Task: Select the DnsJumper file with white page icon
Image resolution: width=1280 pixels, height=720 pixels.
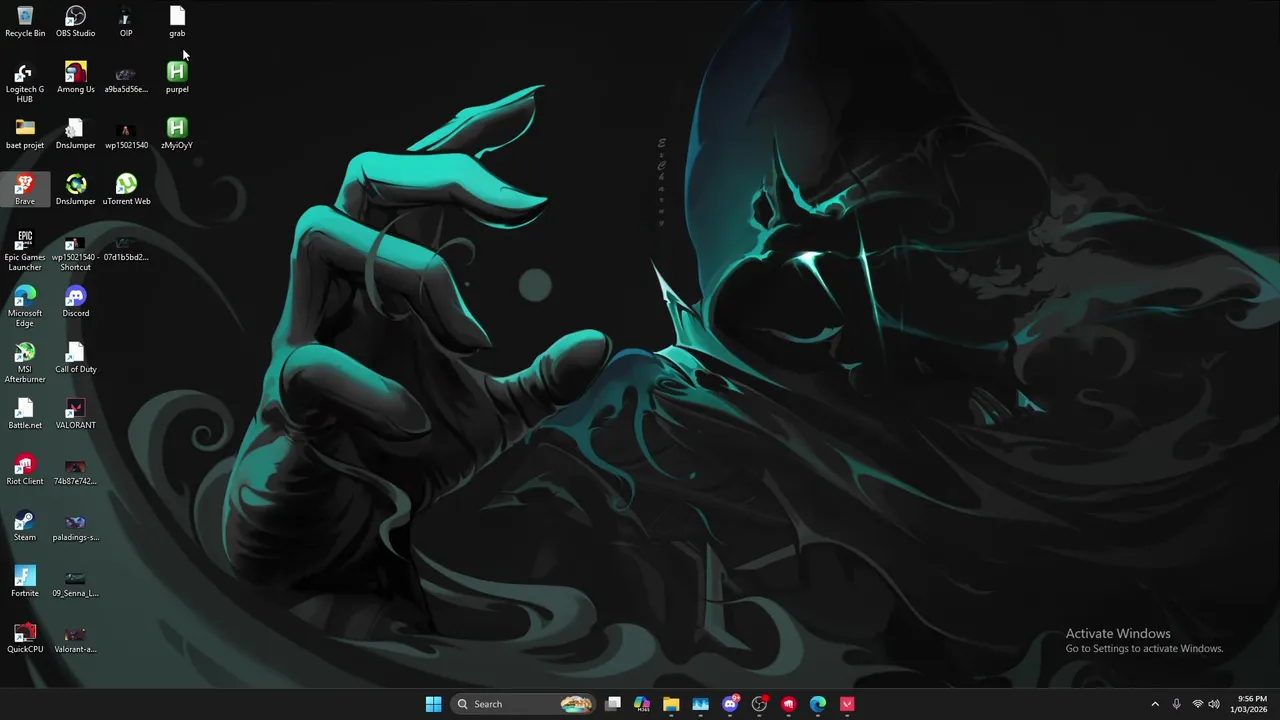Action: coord(76,134)
